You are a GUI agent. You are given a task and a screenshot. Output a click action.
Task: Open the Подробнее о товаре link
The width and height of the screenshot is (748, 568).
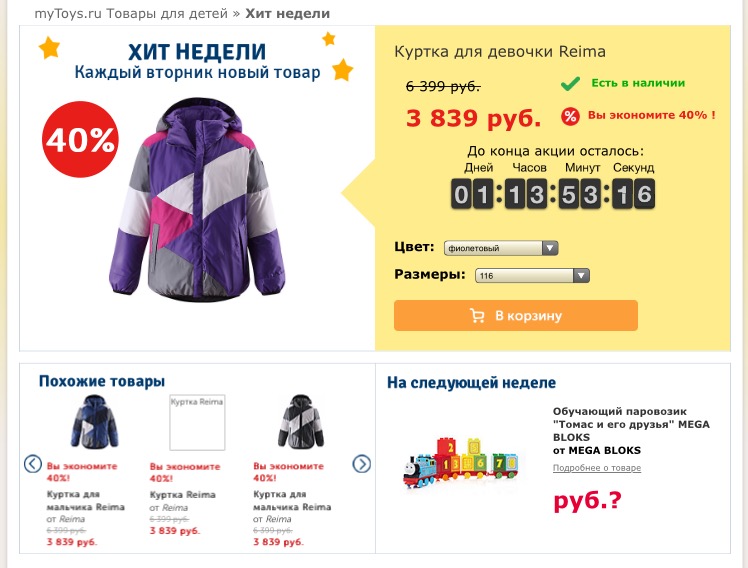coord(597,468)
